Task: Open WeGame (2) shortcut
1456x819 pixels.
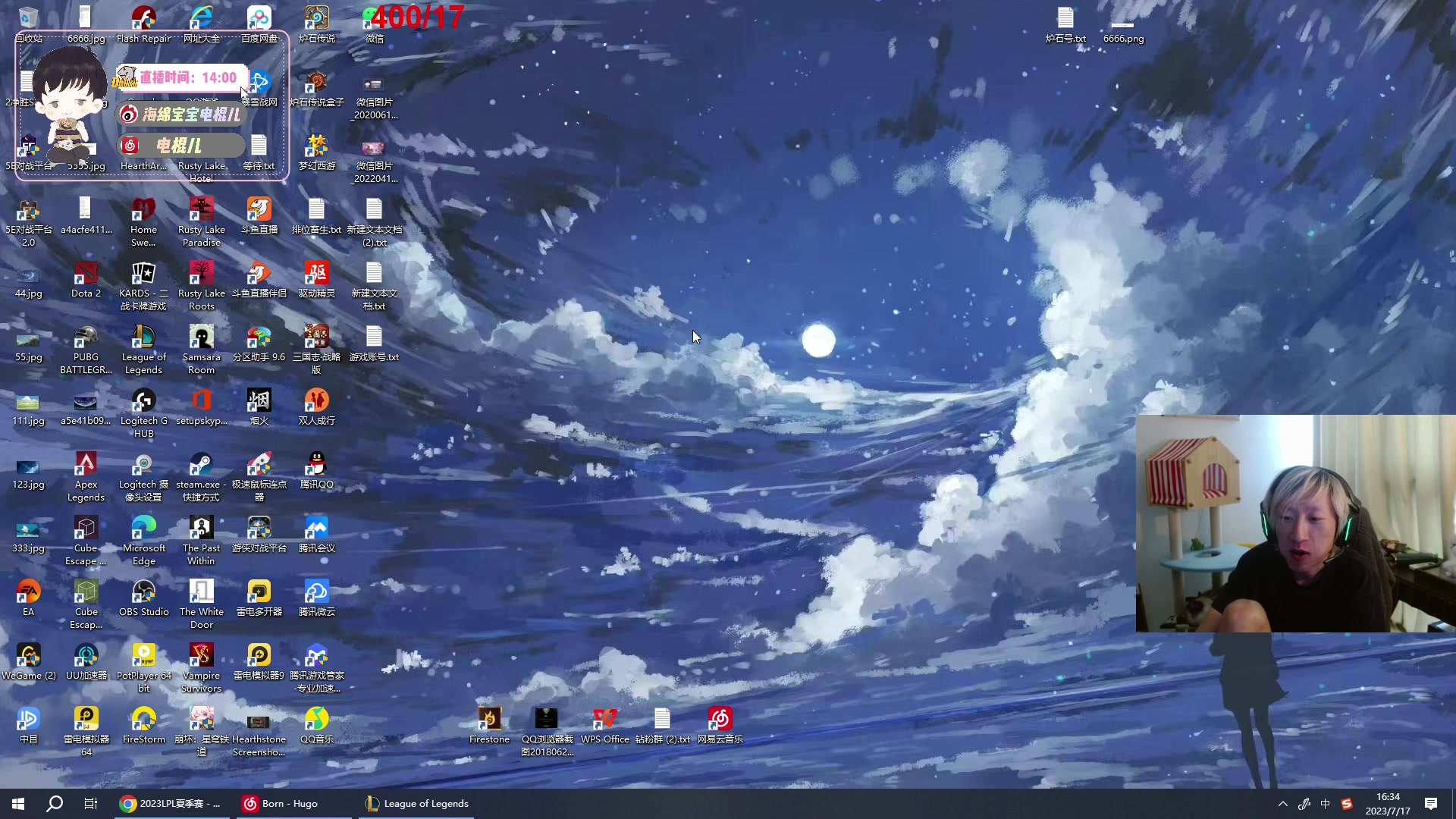Action: tap(28, 661)
